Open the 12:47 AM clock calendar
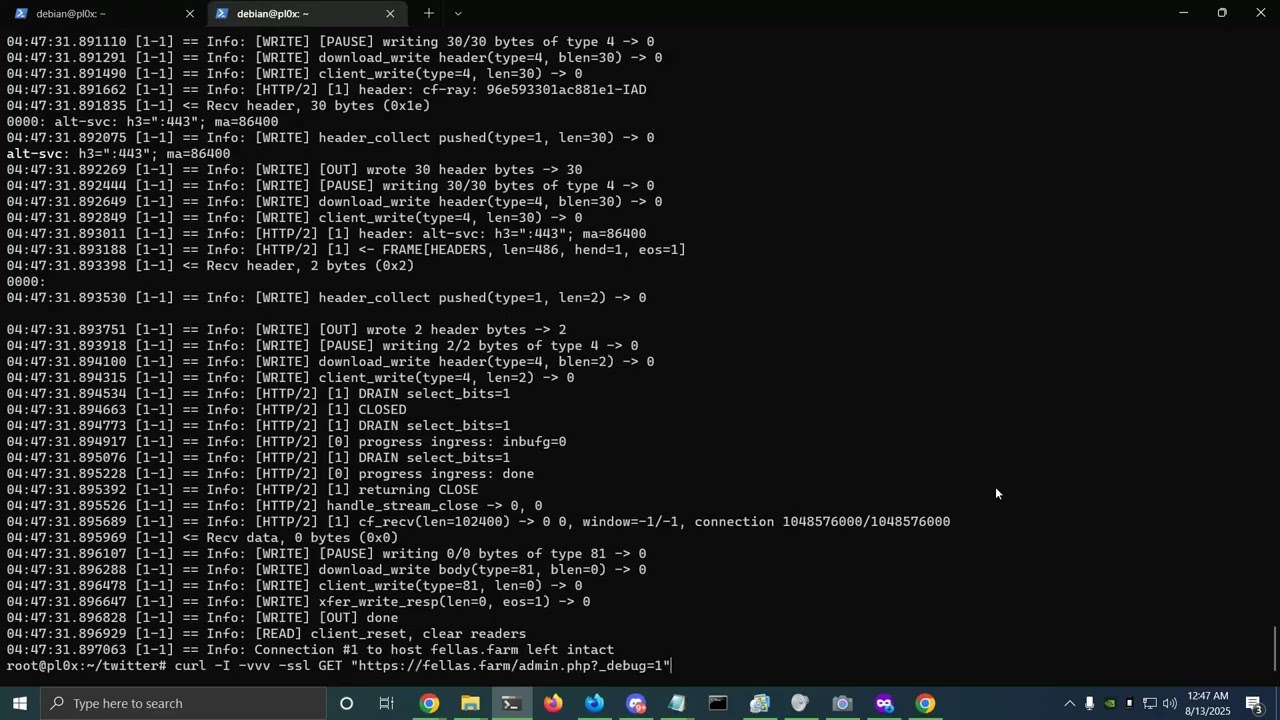Viewport: 1280px width, 720px height. pos(1207,704)
